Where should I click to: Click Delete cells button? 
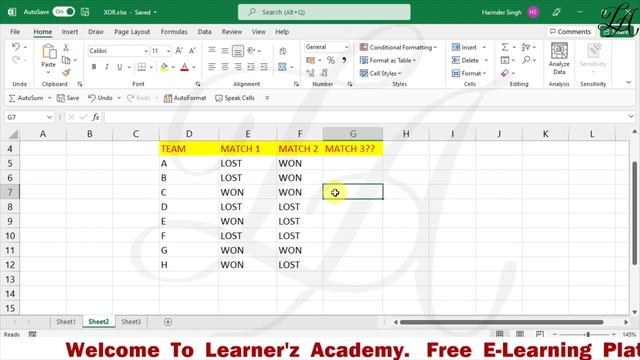tap(465, 60)
